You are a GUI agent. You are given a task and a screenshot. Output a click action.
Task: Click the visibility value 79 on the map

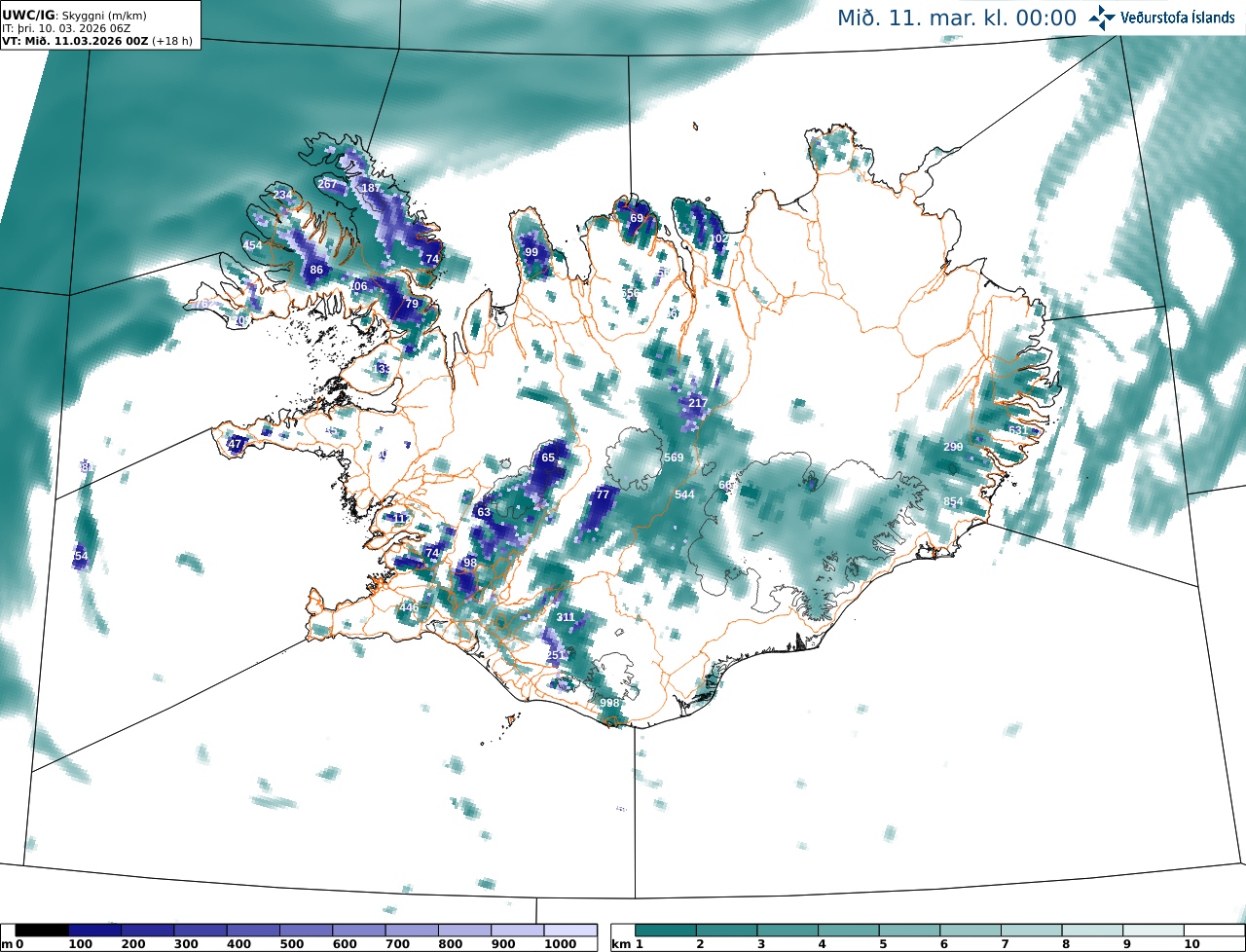tap(412, 304)
